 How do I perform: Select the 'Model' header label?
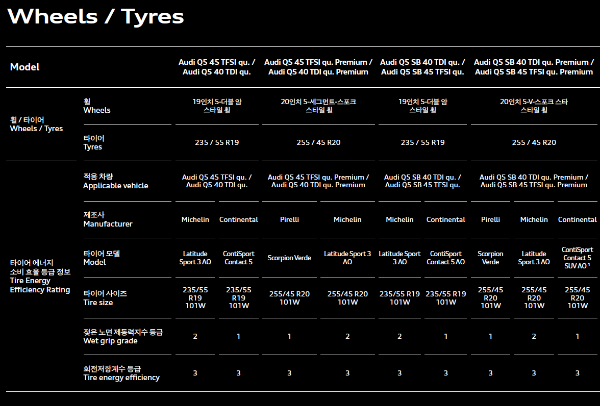point(24,67)
